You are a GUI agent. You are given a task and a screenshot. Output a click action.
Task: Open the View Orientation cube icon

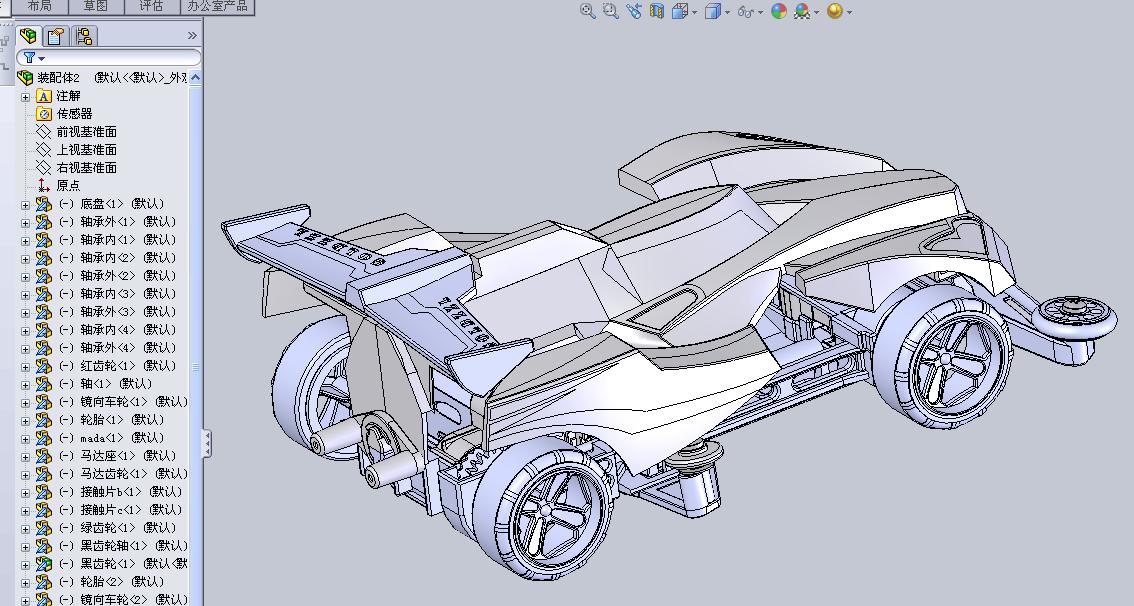tap(680, 11)
